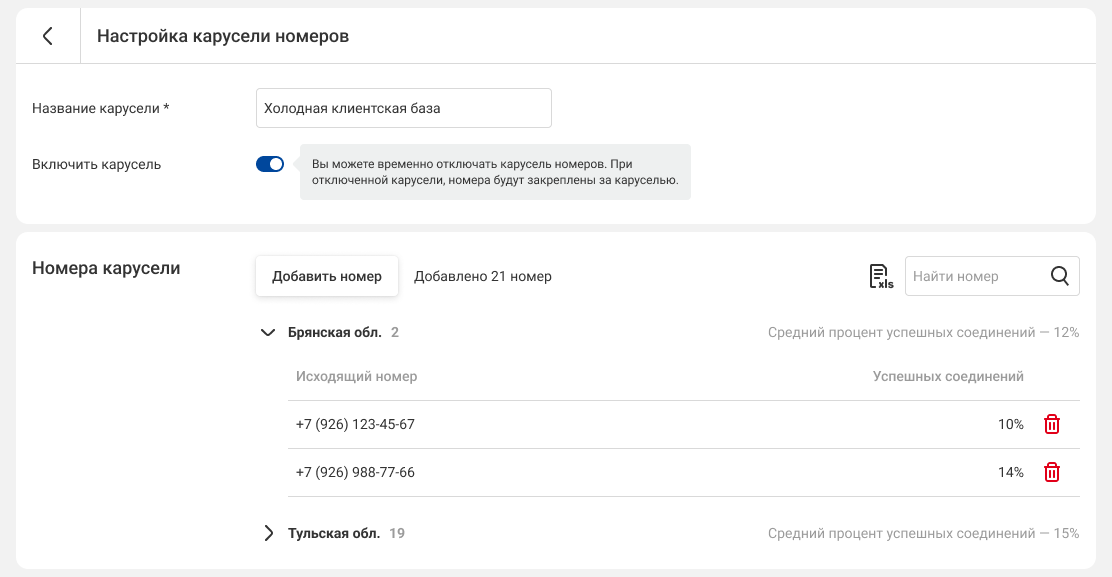Click the Успешных соединений column header
Viewport: 1112px width, 577px height.
coord(948,377)
